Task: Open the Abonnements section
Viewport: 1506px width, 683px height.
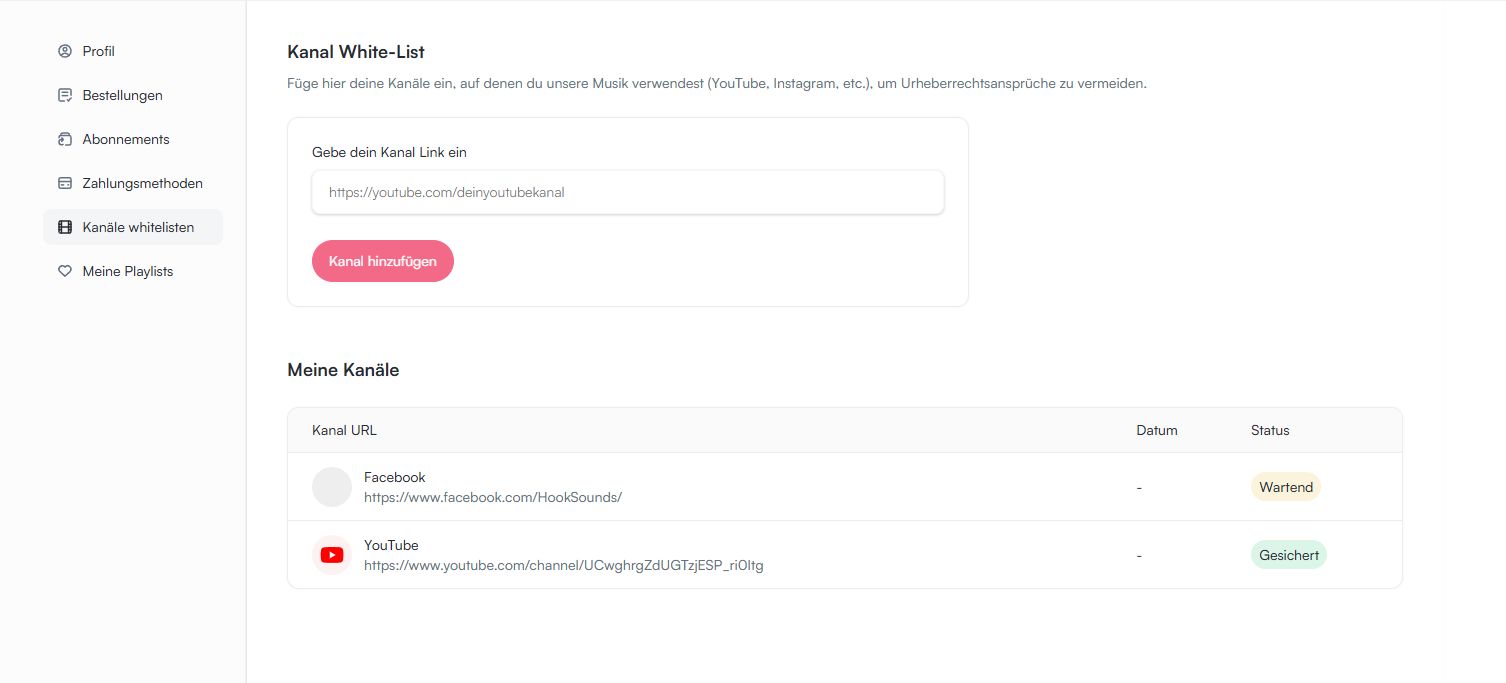Action: point(126,139)
